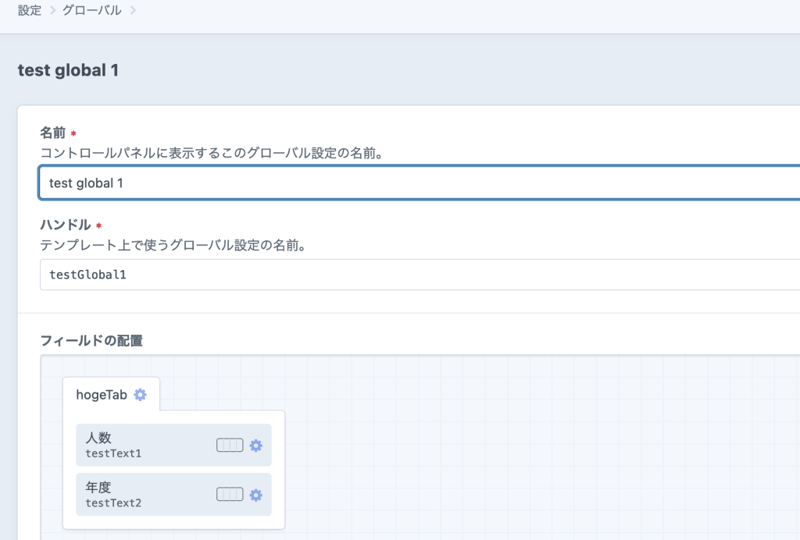Select the 年度 testText2 field block
Image resolution: width=800 pixels, height=540 pixels.
coord(140,495)
